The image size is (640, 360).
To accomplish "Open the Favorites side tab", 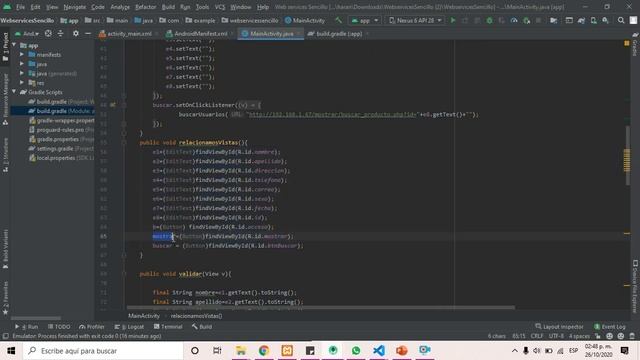I will (x=5, y=298).
